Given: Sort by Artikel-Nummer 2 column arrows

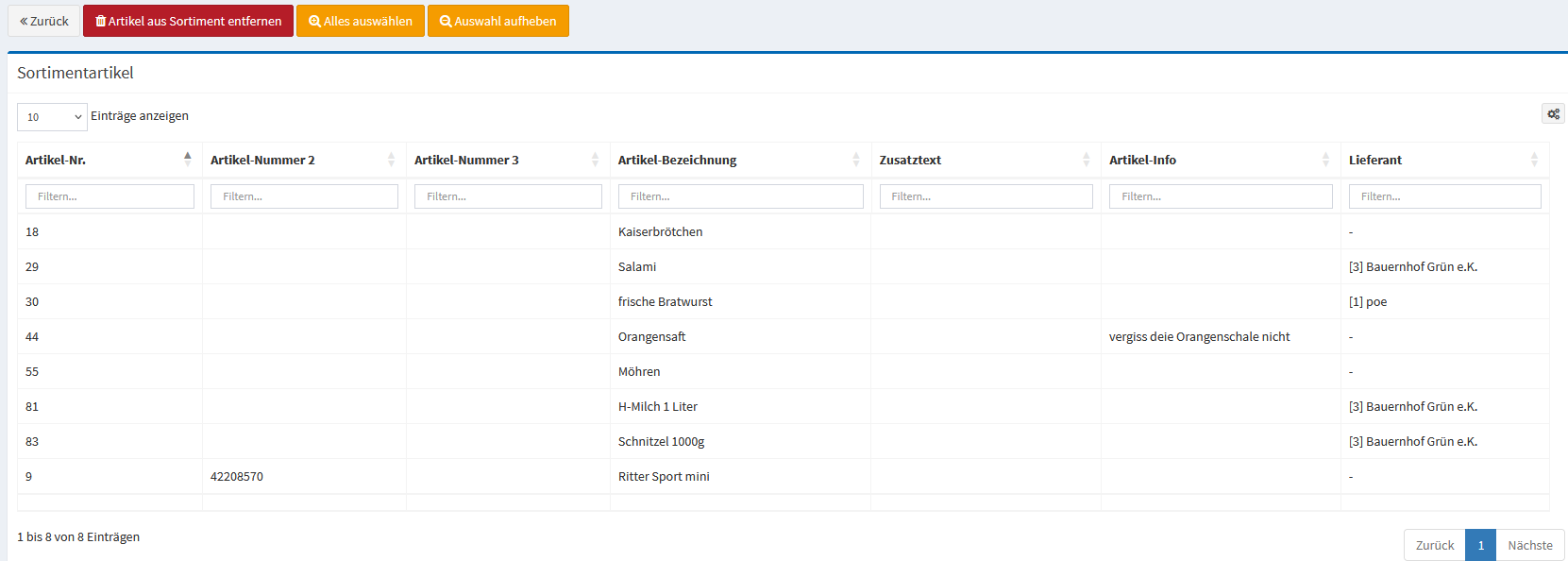Looking at the screenshot, I should [391, 160].
